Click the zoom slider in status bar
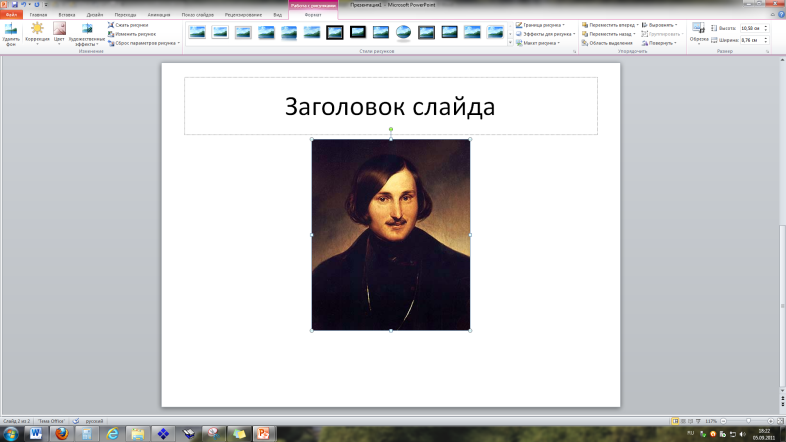 tap(747, 421)
